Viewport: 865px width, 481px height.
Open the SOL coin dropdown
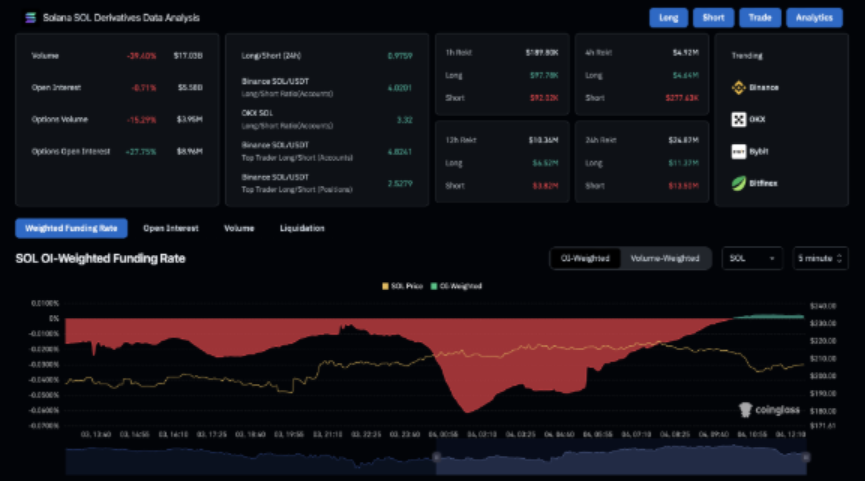coord(753,258)
